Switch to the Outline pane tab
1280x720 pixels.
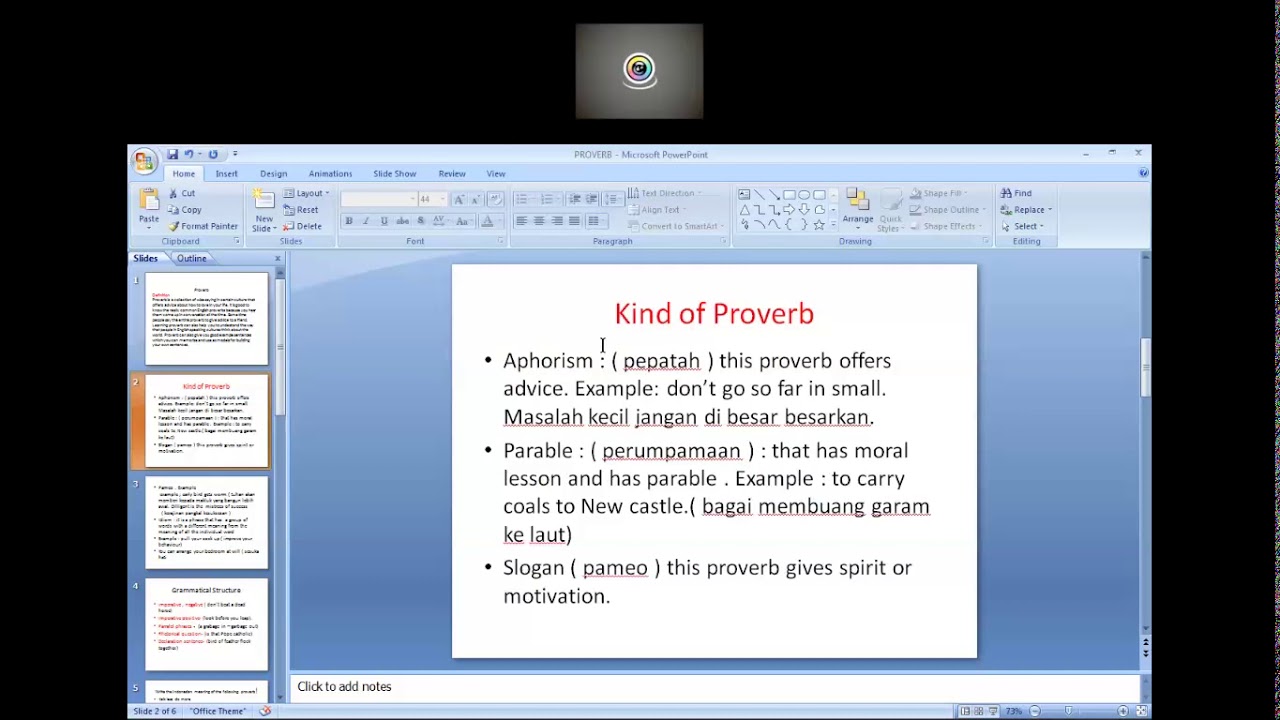(191, 258)
